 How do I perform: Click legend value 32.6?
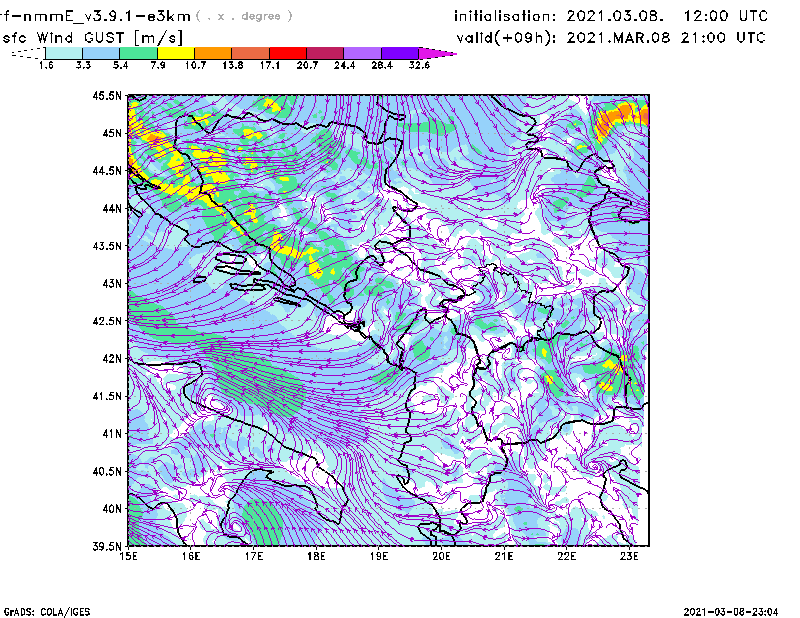point(419,65)
